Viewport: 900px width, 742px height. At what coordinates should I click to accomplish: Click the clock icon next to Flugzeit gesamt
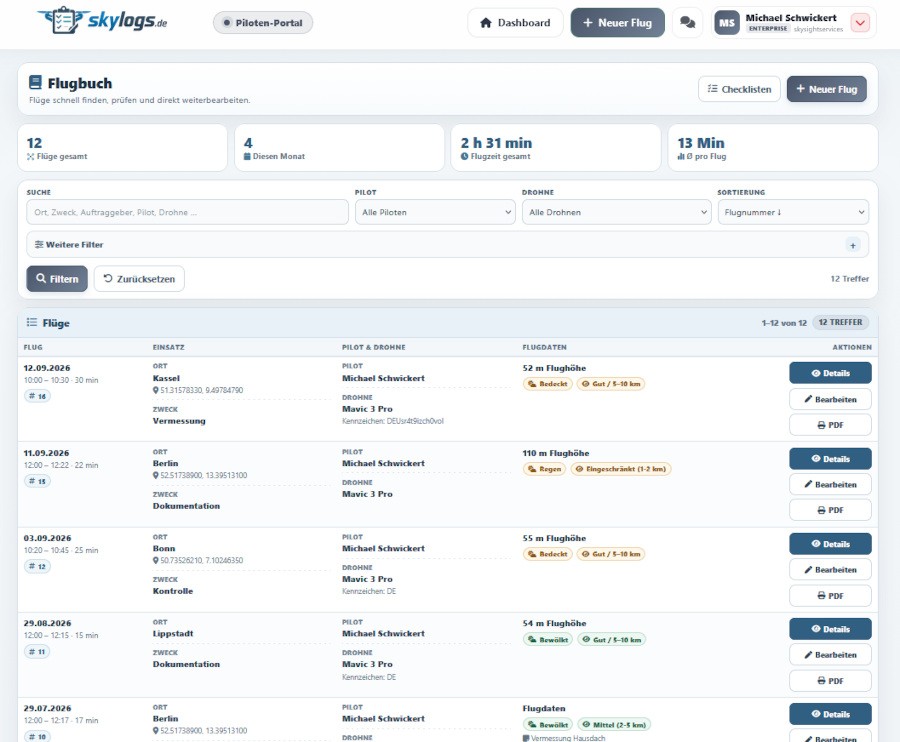[x=464, y=156]
